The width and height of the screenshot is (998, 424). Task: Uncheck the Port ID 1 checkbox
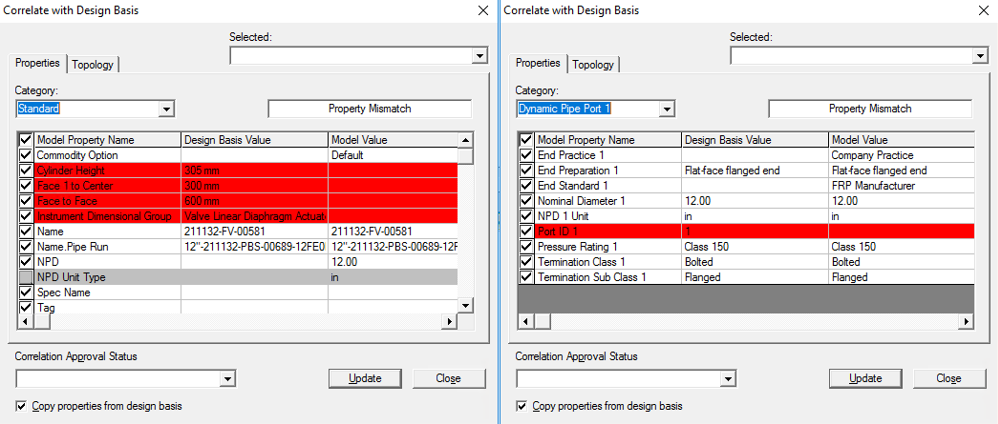click(x=526, y=231)
